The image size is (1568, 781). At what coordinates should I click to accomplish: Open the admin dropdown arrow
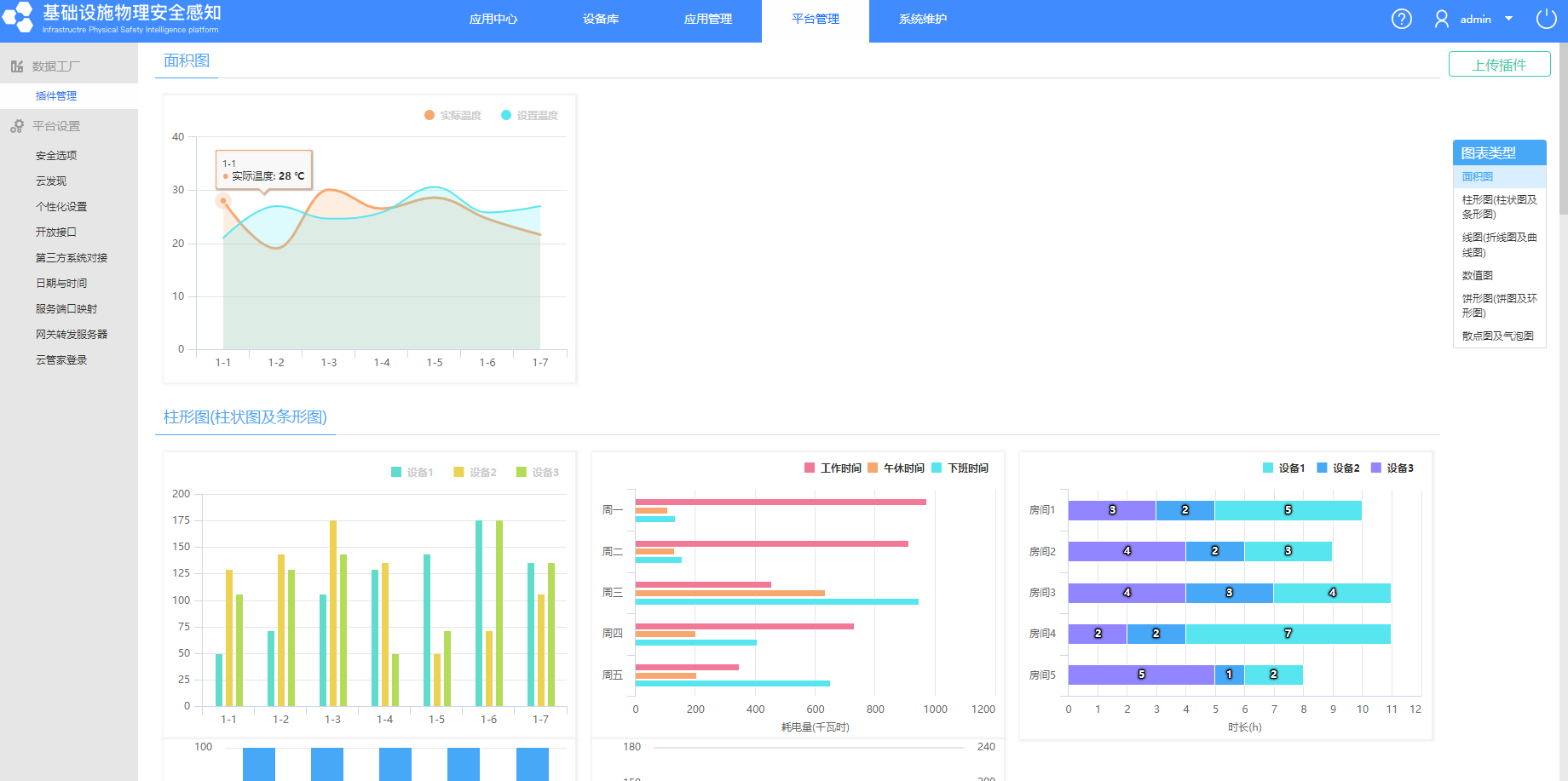point(1509,19)
